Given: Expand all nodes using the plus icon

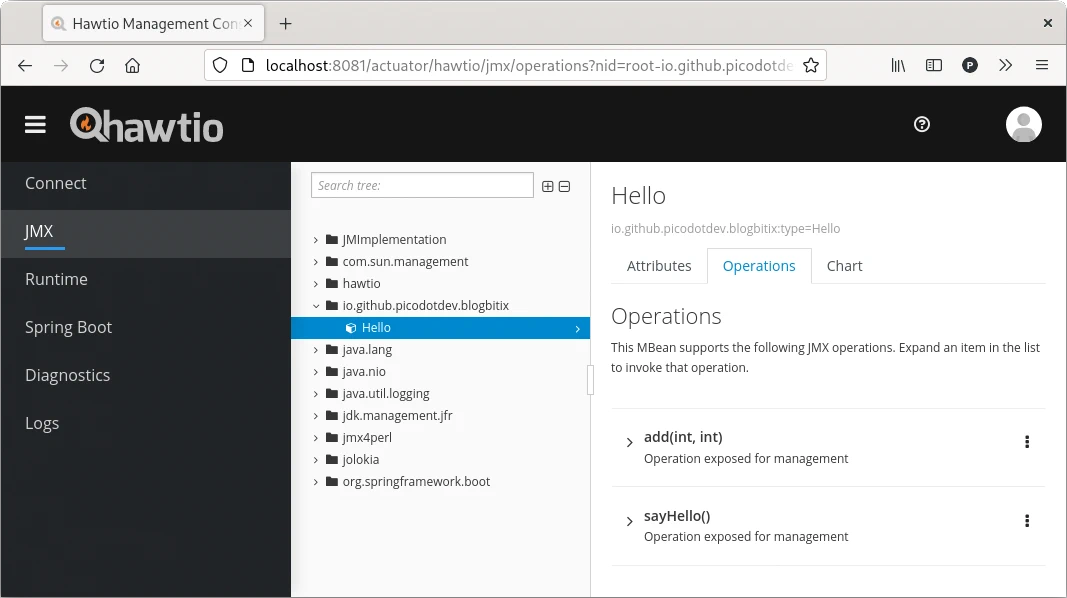Looking at the screenshot, I should click(547, 186).
